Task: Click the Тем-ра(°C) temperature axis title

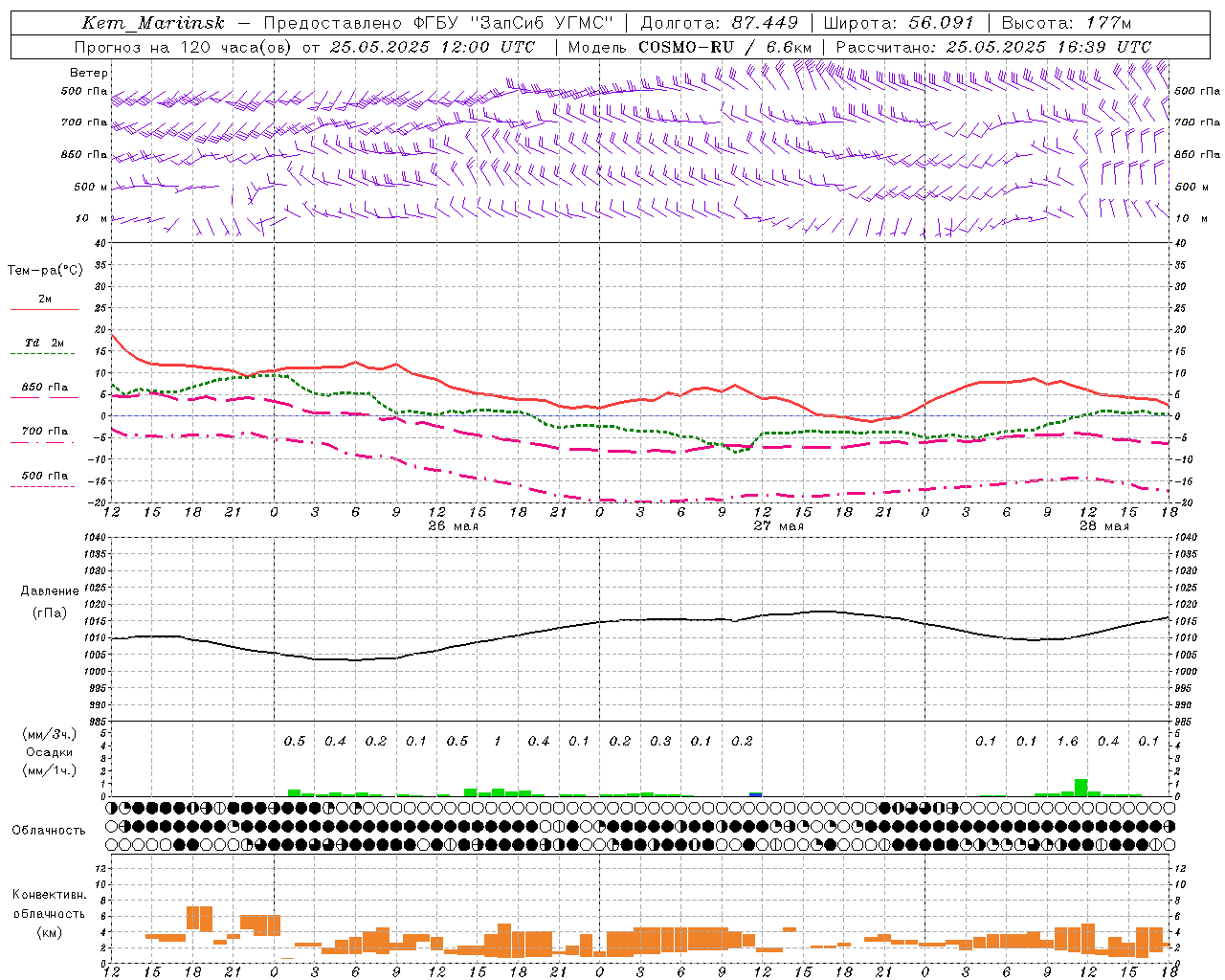Action: [45, 271]
